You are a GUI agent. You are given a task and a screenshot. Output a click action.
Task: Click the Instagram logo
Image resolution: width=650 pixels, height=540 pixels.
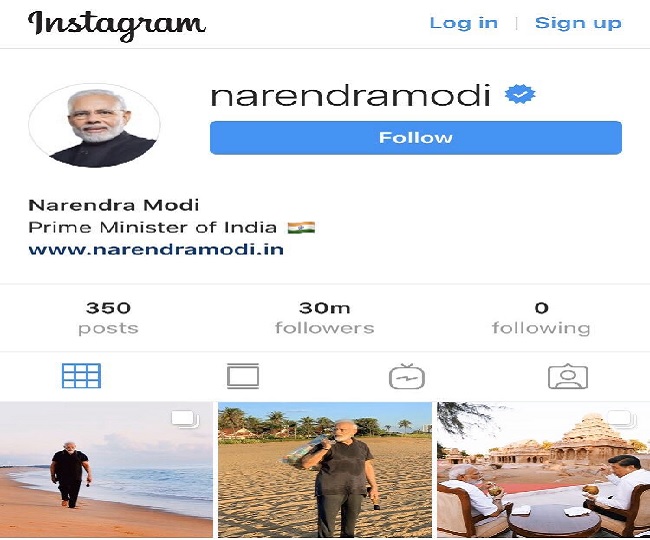(x=116, y=25)
